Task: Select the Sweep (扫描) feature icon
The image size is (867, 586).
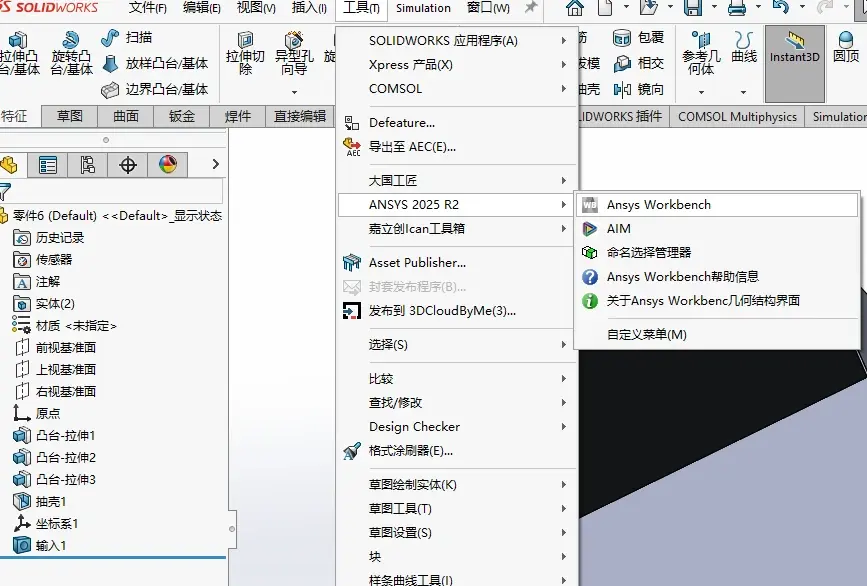Action: click(111, 38)
